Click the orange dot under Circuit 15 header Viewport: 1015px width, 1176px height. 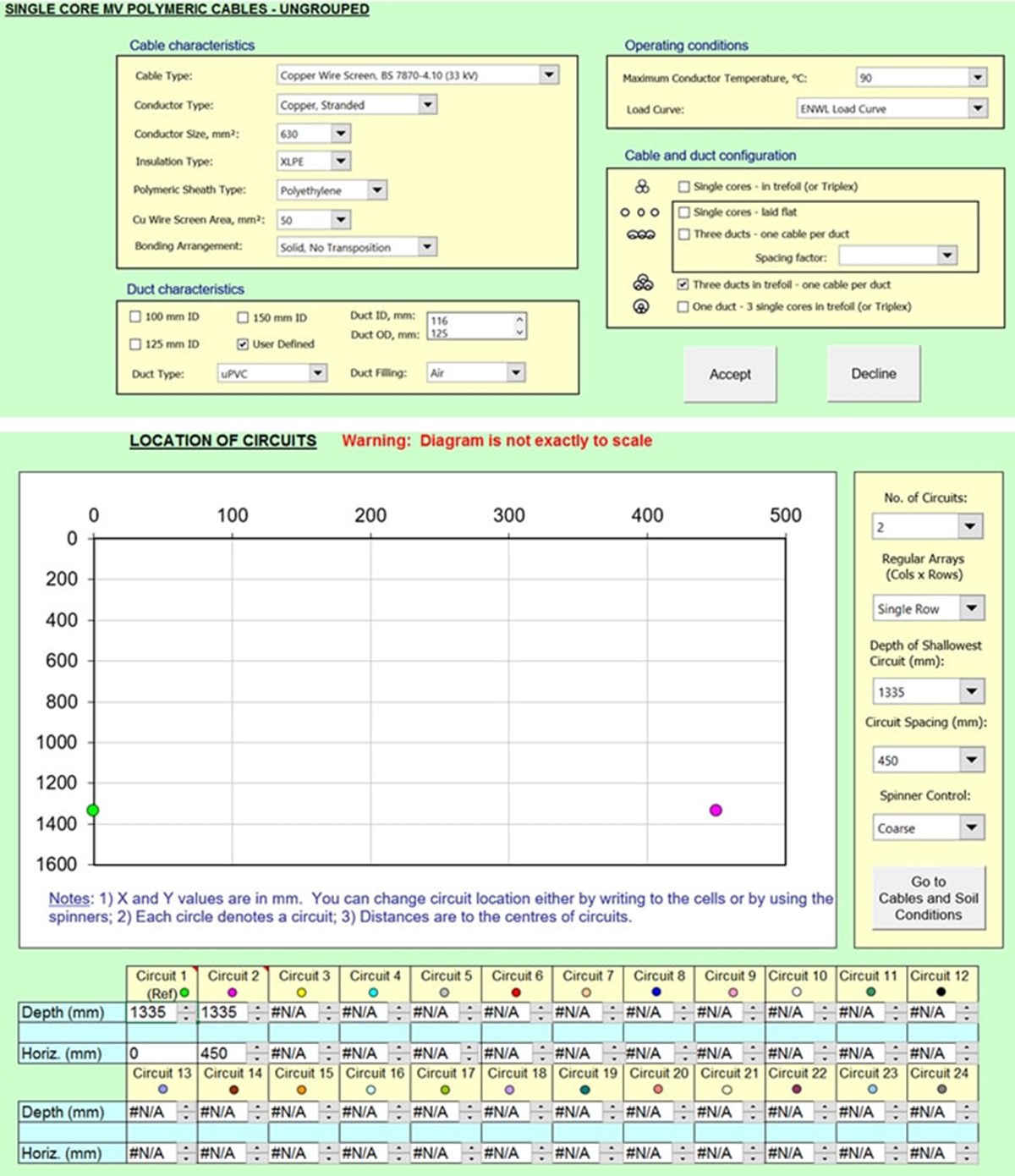pyautogui.click(x=301, y=1090)
